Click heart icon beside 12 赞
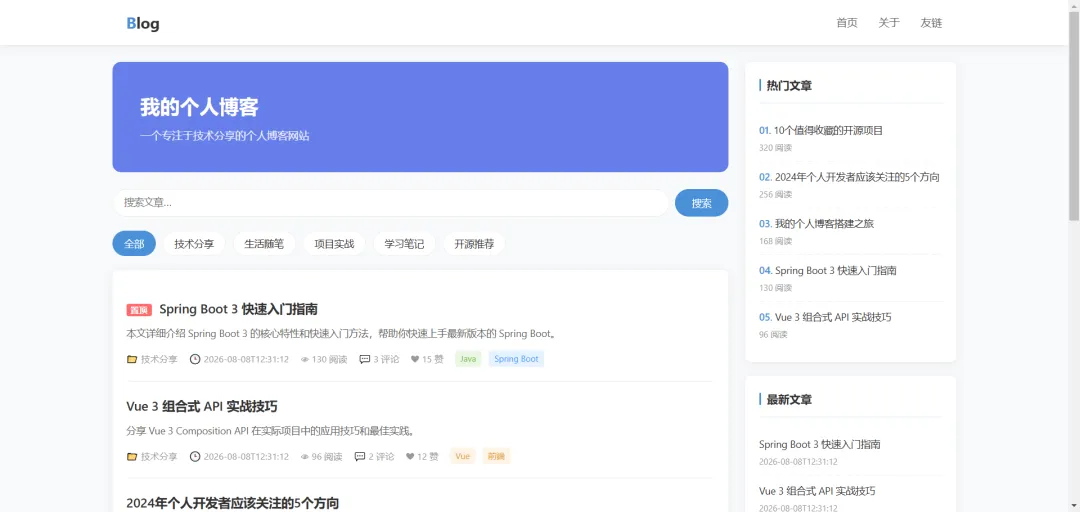Screen dimensions: 1080x512 410,456
